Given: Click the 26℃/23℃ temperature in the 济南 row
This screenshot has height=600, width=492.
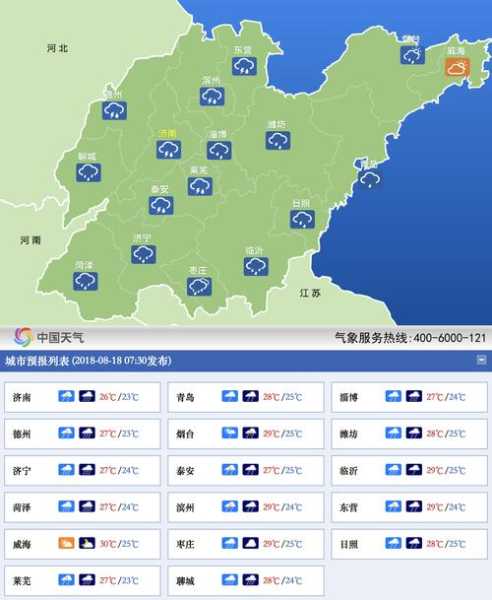Looking at the screenshot, I should (119, 397).
